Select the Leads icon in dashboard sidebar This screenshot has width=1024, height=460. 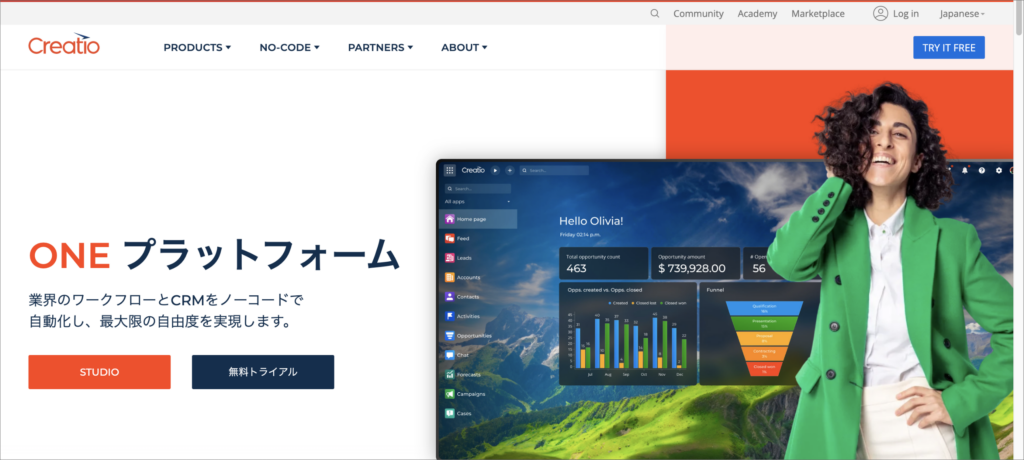pos(450,257)
